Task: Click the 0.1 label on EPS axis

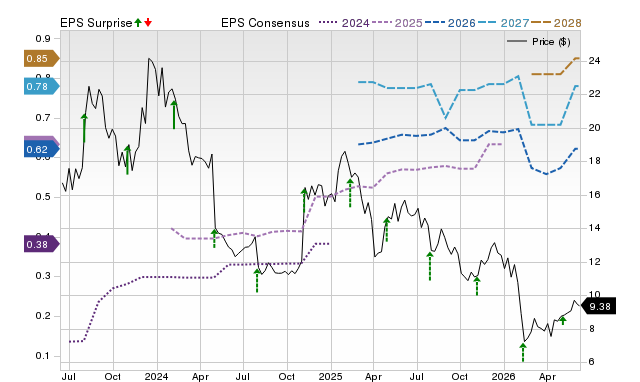Action: tap(42, 356)
